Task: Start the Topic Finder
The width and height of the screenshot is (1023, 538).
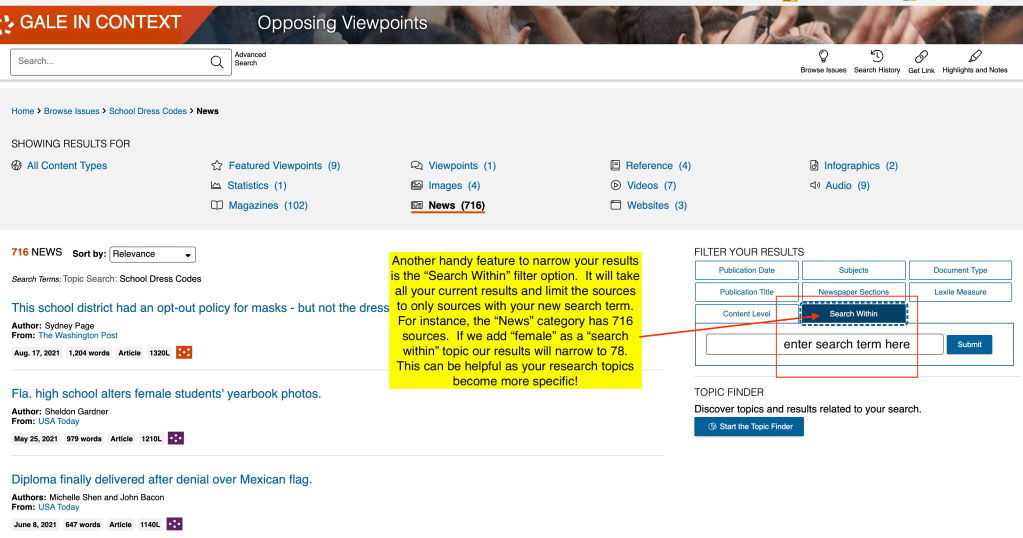Action: pos(749,427)
